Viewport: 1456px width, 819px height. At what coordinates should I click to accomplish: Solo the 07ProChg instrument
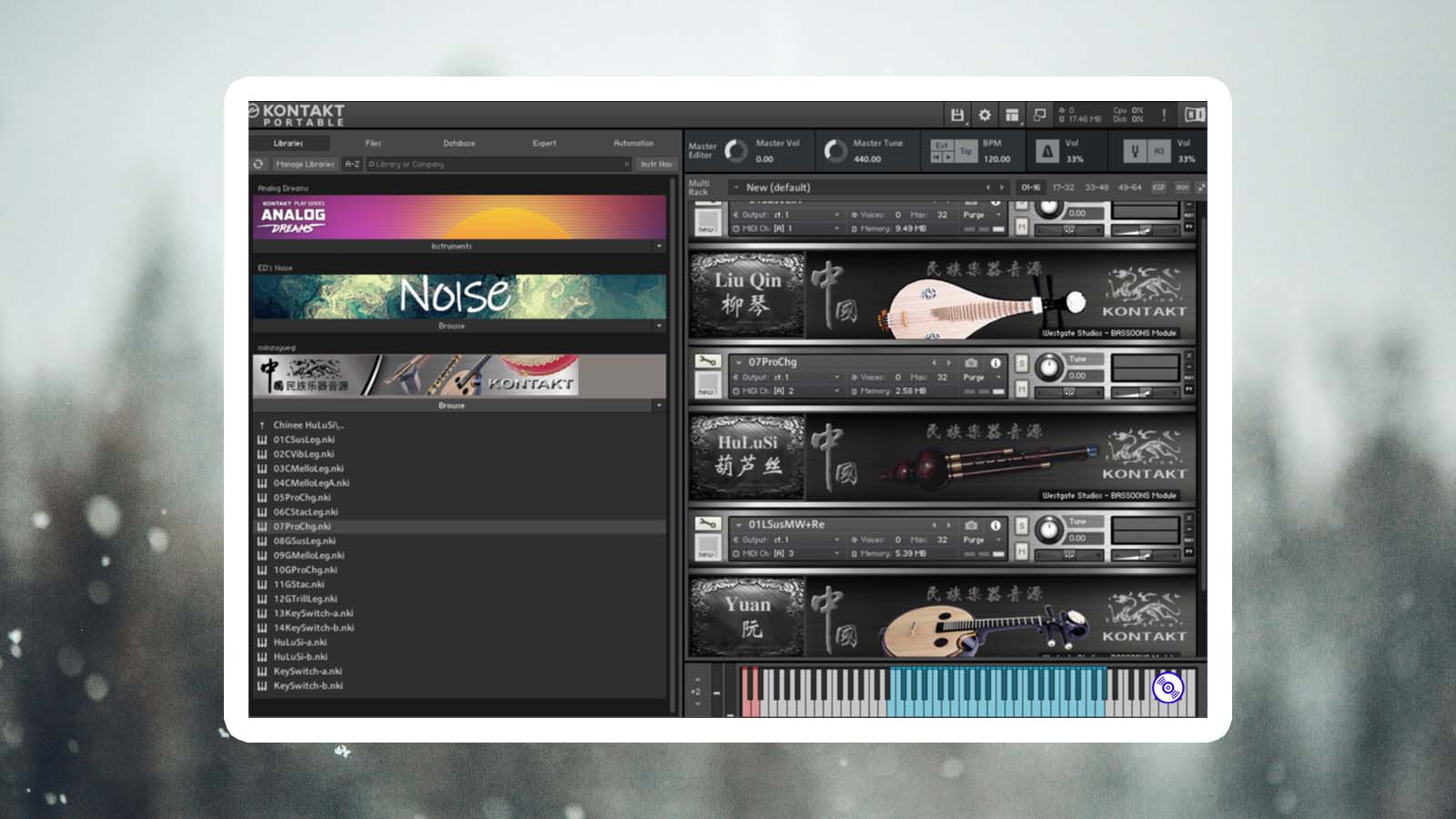1021,363
